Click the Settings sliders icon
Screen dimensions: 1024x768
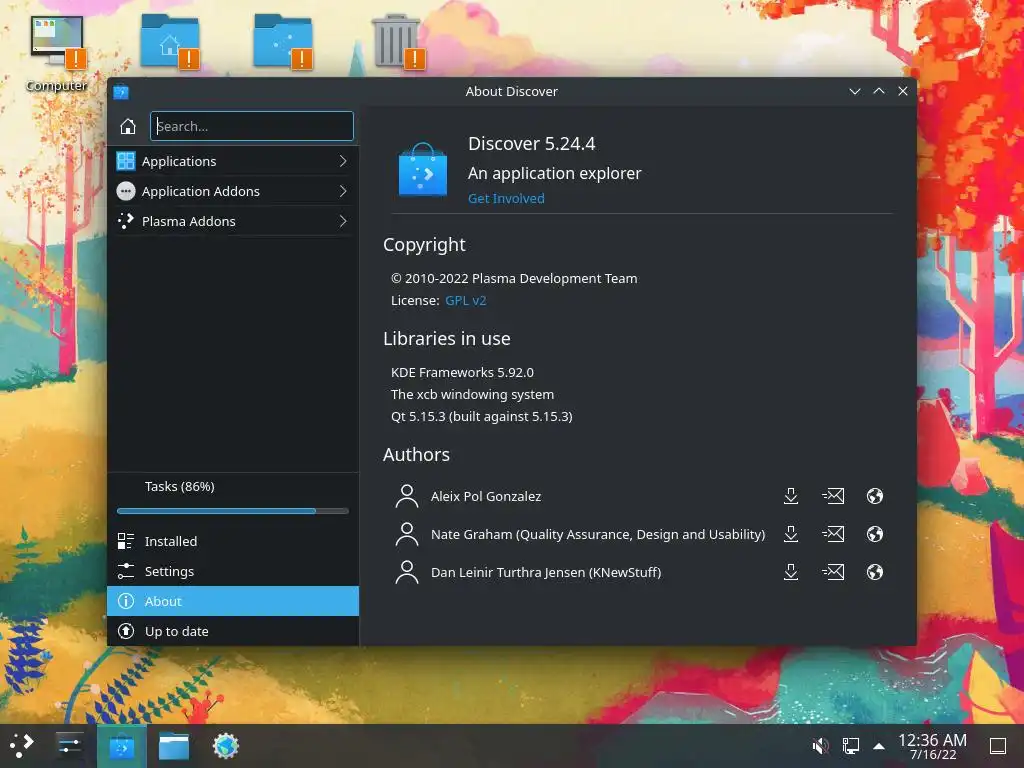[125, 571]
